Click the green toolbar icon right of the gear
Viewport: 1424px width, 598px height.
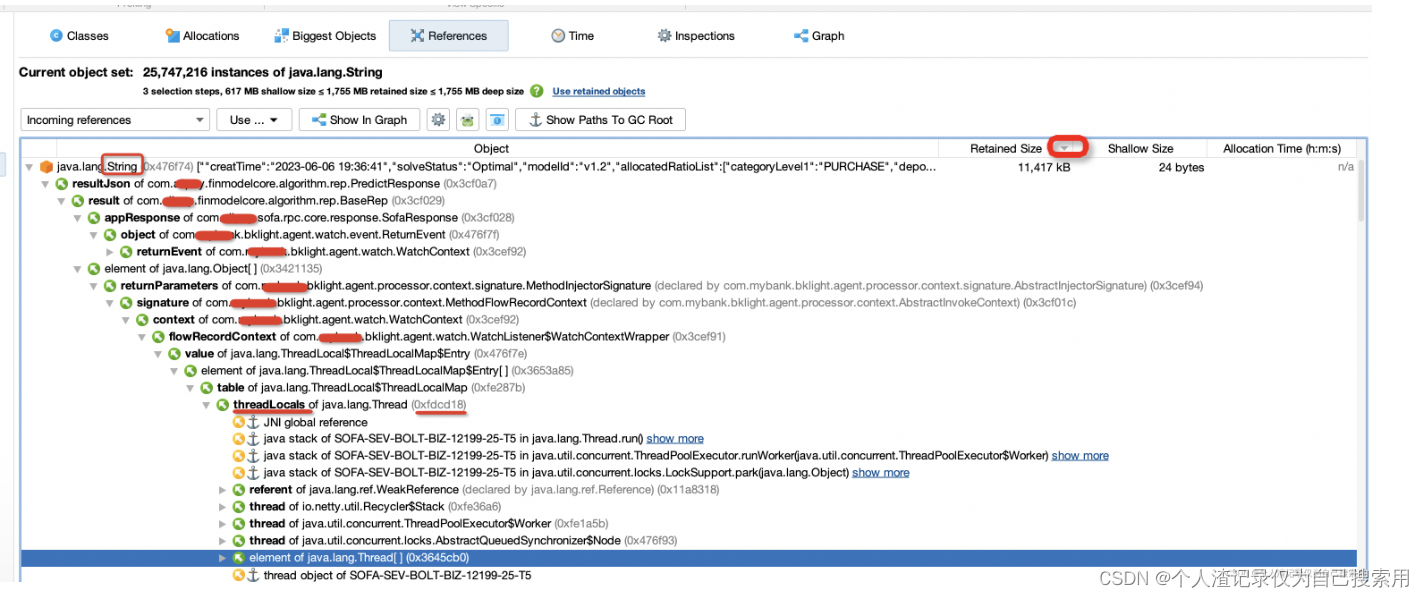(x=467, y=119)
